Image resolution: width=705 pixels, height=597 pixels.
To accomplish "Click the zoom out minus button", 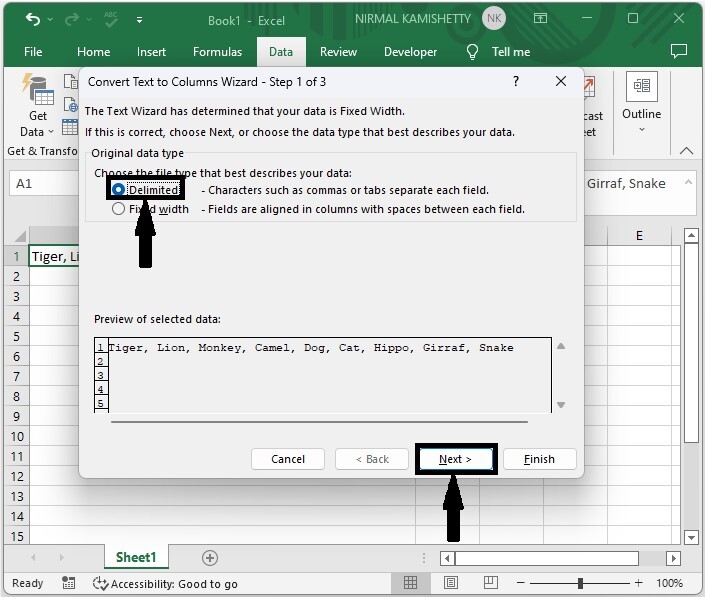I will pyautogui.click(x=521, y=583).
